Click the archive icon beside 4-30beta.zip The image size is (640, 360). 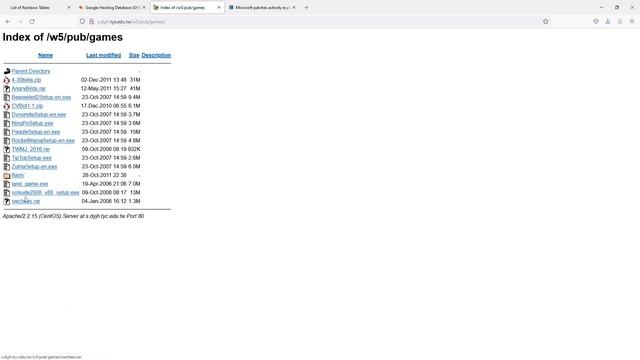click(x=7, y=80)
